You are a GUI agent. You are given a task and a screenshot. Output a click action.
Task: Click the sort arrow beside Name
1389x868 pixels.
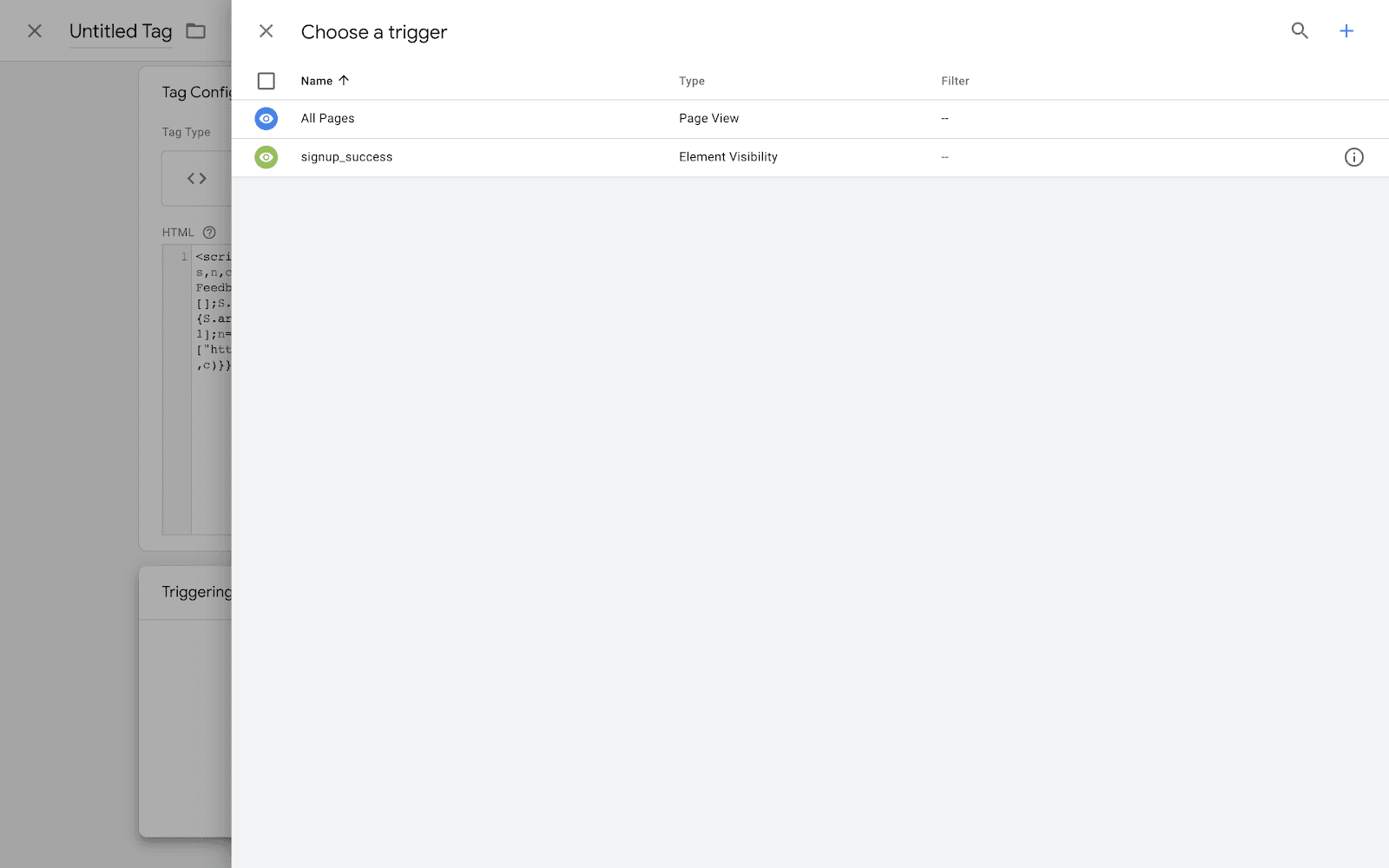[x=344, y=80]
